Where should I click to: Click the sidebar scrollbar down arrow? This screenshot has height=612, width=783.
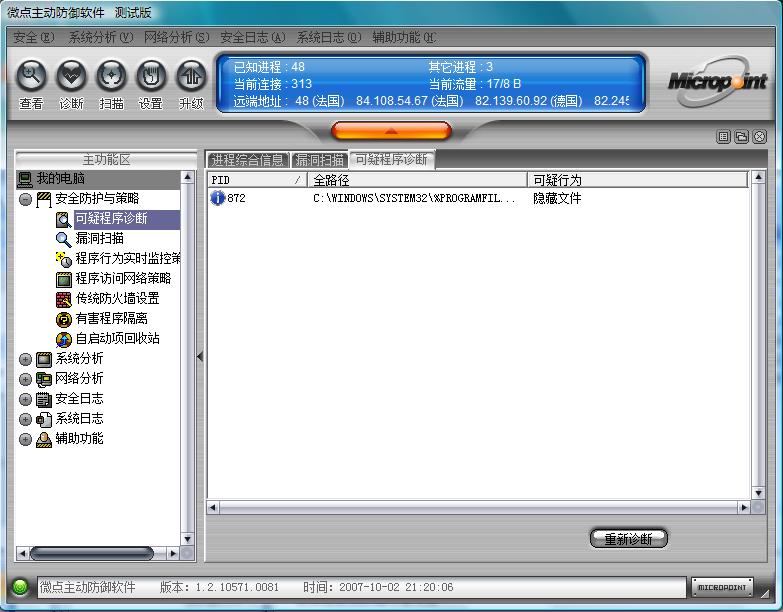187,539
